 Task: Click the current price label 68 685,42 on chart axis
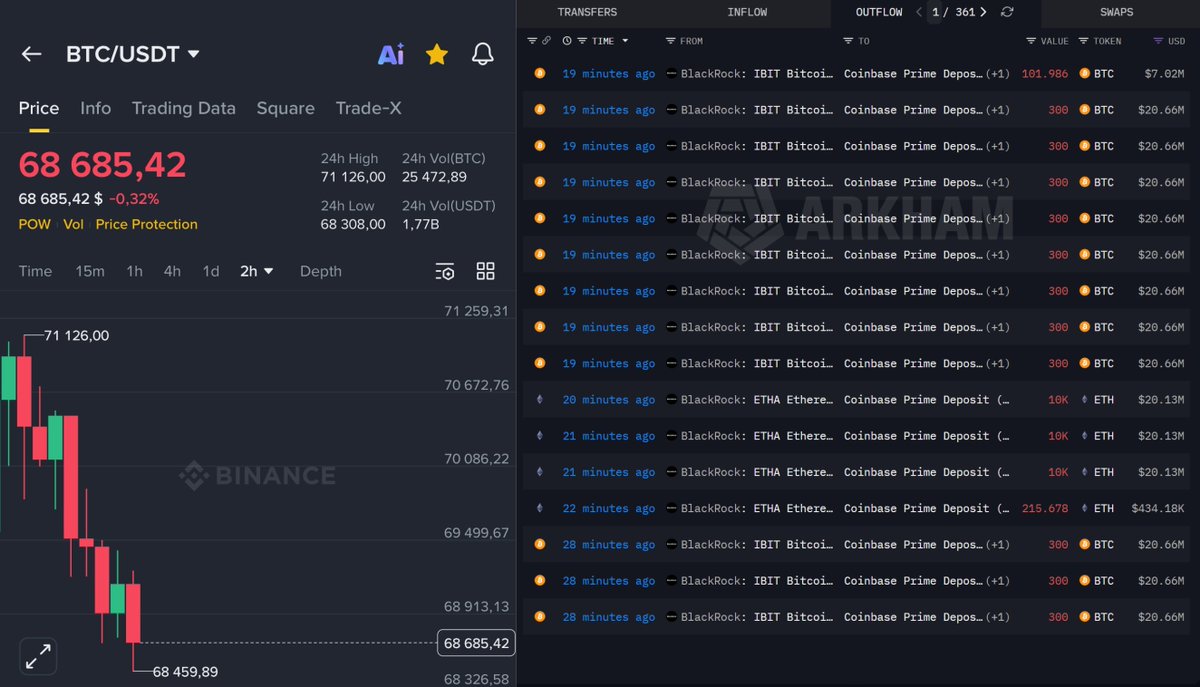pos(476,643)
